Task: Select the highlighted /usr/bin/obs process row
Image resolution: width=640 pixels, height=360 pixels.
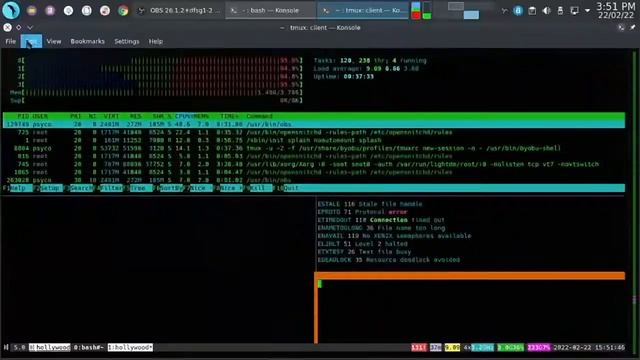Action: point(313,124)
